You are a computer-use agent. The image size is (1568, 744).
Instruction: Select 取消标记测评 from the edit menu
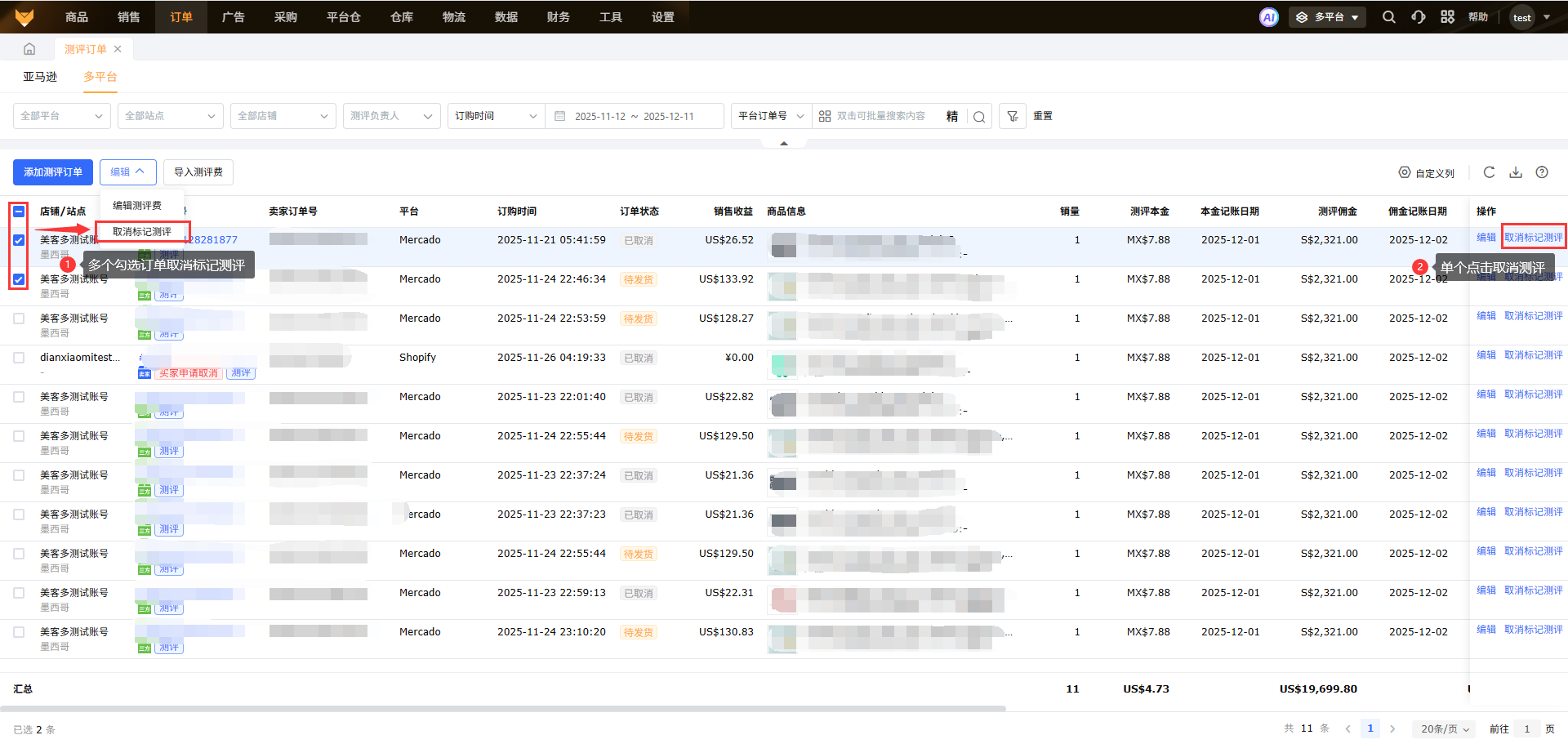[x=142, y=232]
